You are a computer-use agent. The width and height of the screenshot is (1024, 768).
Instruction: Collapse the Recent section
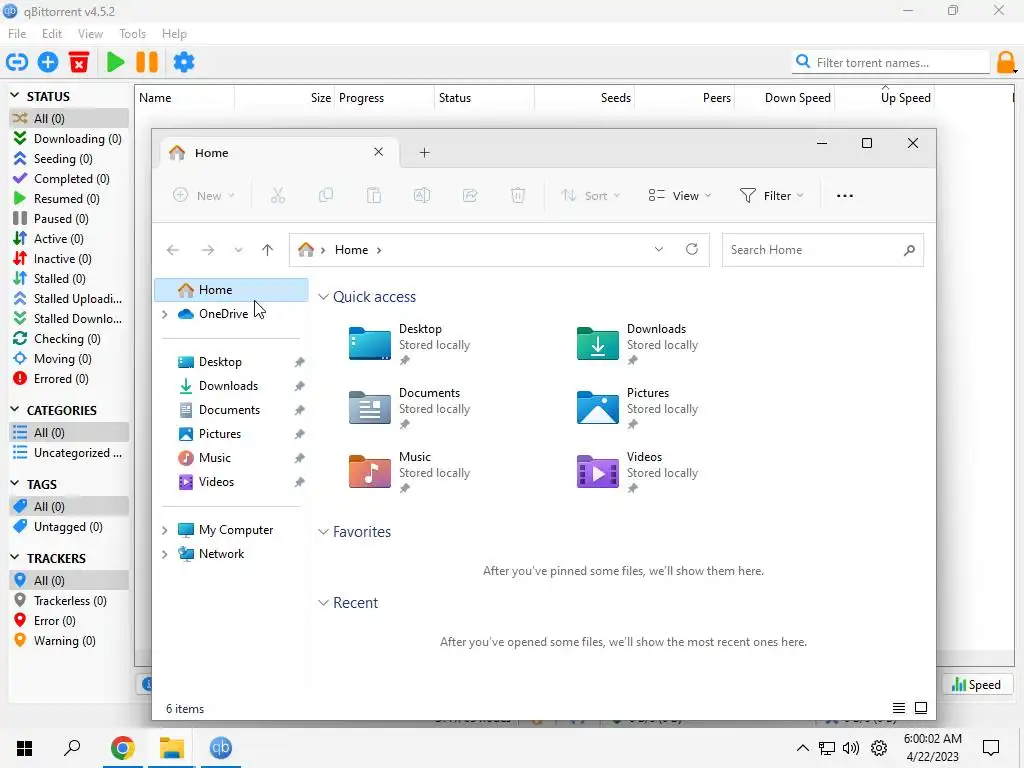(x=323, y=603)
